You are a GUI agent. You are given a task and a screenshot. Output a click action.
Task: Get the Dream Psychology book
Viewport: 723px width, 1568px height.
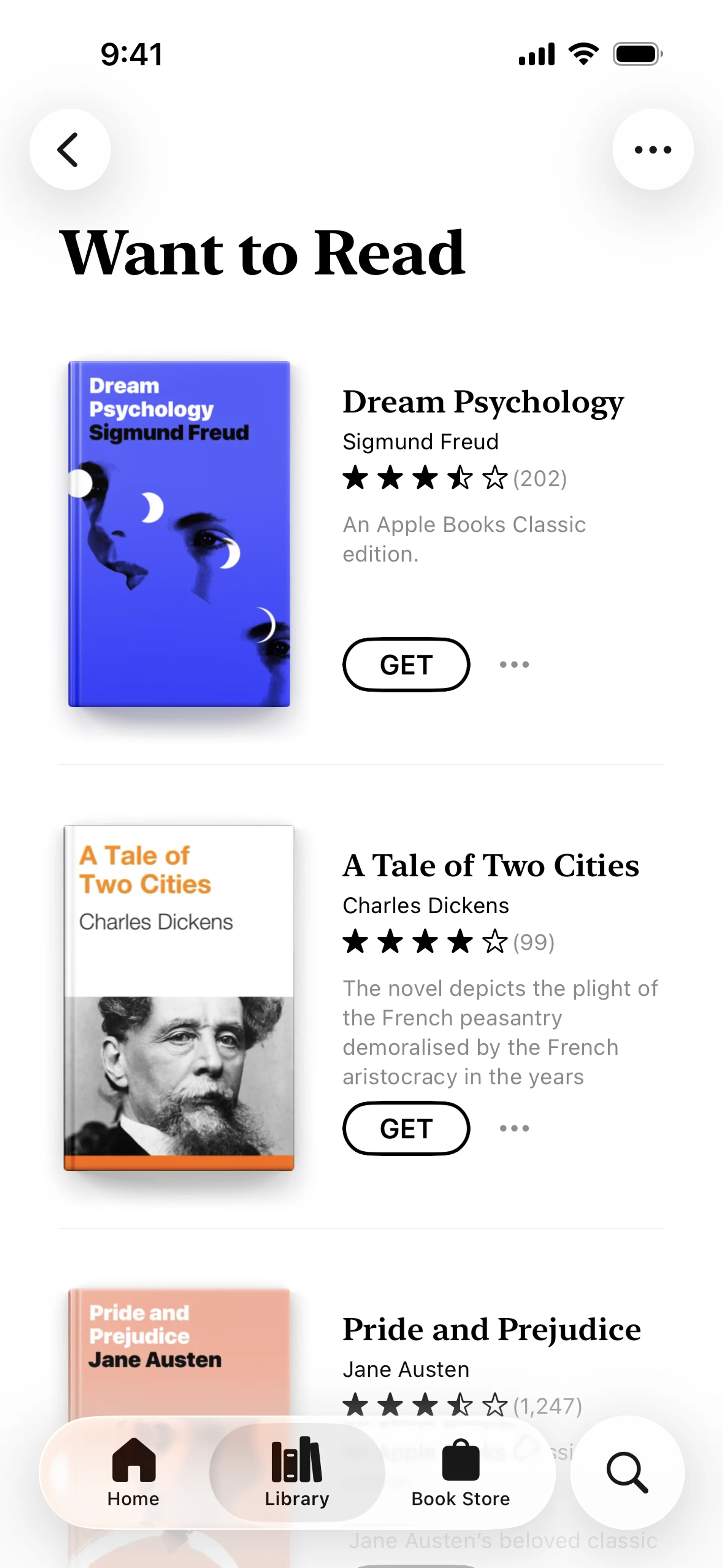pyautogui.click(x=406, y=665)
